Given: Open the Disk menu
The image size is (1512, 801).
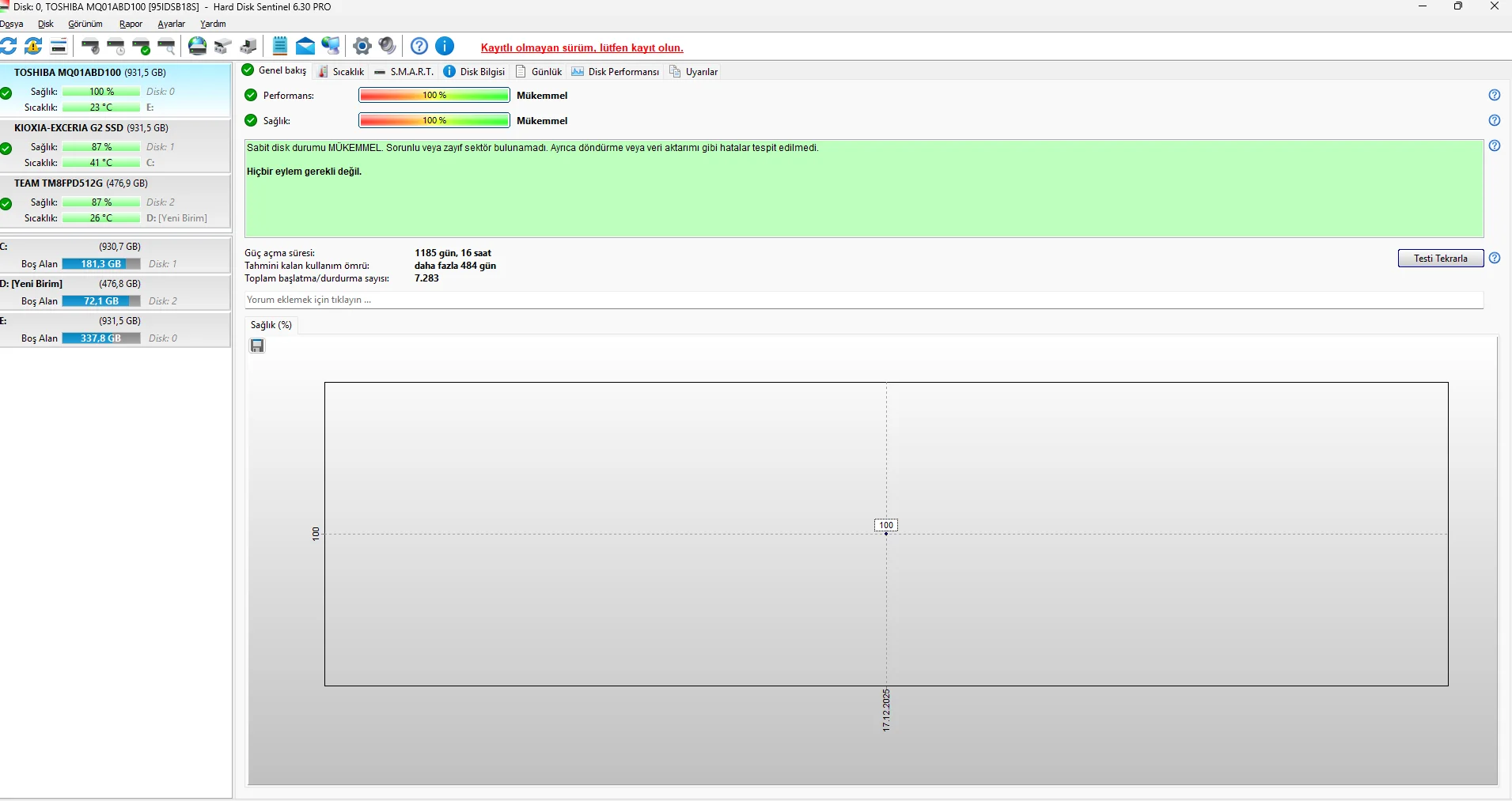Looking at the screenshot, I should click(46, 24).
